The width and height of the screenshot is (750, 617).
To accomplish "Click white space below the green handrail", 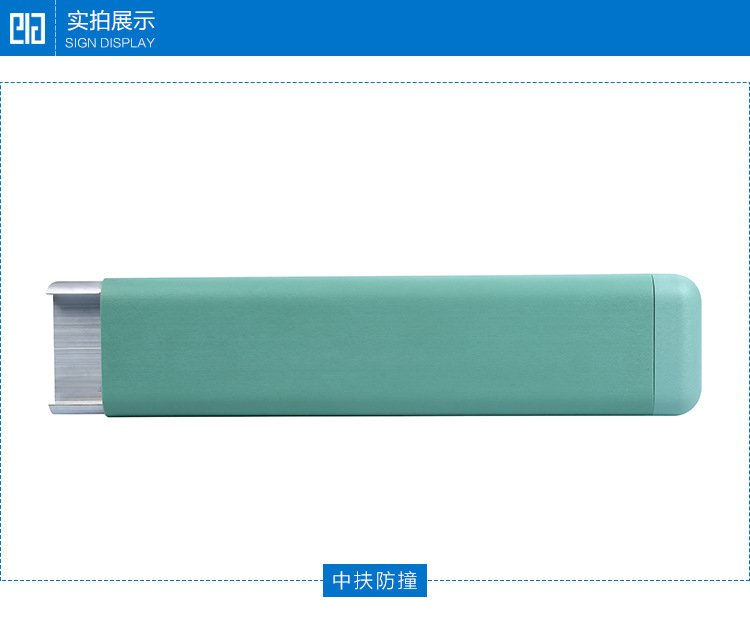I will [375, 488].
